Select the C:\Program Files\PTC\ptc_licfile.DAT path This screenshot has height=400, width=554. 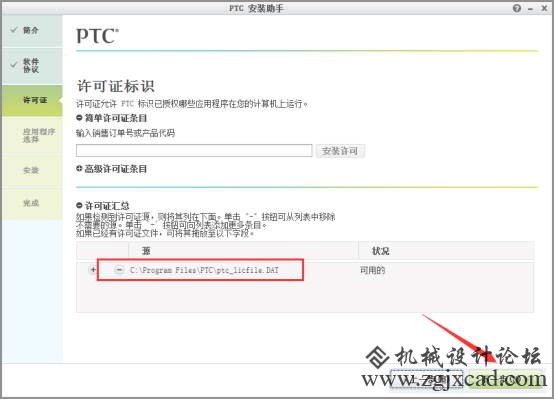(204, 270)
